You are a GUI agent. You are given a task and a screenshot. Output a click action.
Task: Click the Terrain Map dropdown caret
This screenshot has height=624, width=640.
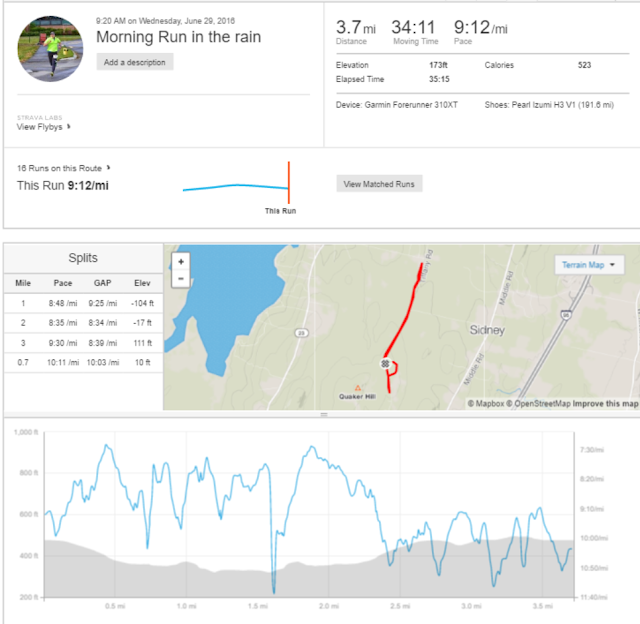pos(612,265)
